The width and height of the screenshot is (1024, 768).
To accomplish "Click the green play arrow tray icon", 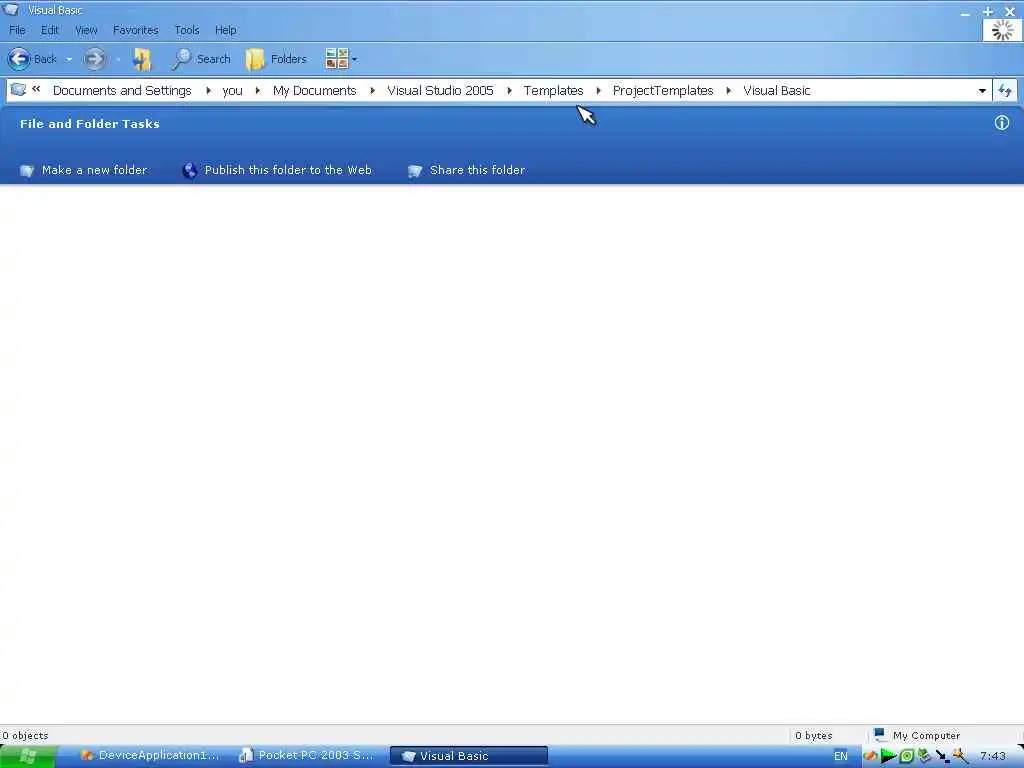I will pyautogui.click(x=888, y=756).
